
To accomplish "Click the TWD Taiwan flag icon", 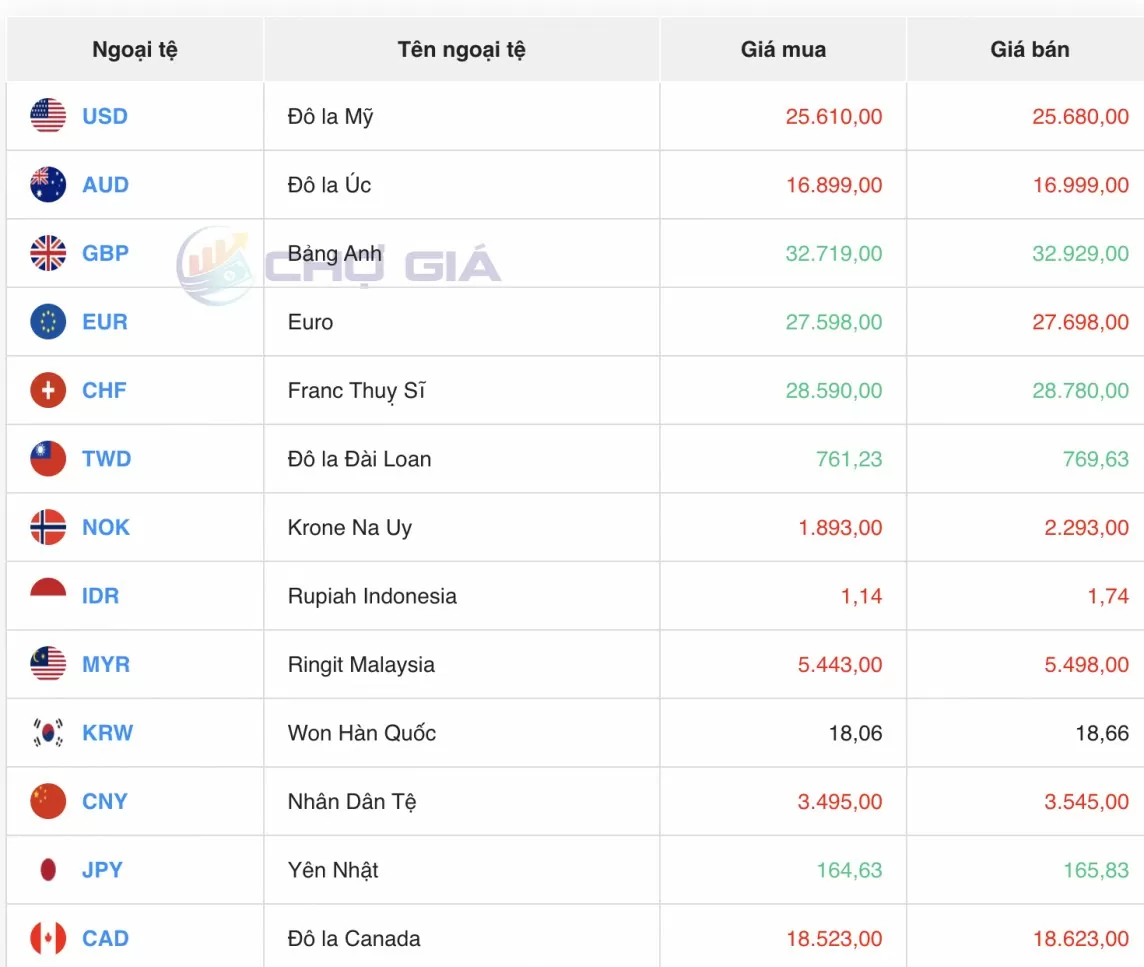I will pyautogui.click(x=47, y=459).
